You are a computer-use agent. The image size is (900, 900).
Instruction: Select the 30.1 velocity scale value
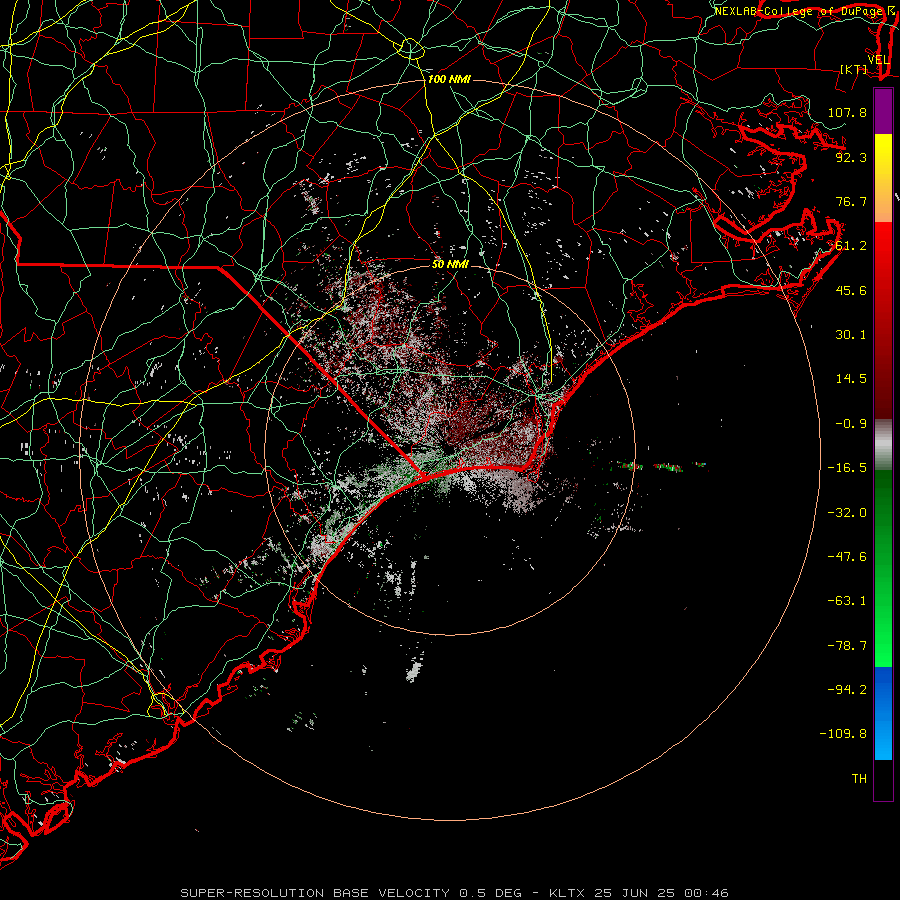tap(851, 335)
